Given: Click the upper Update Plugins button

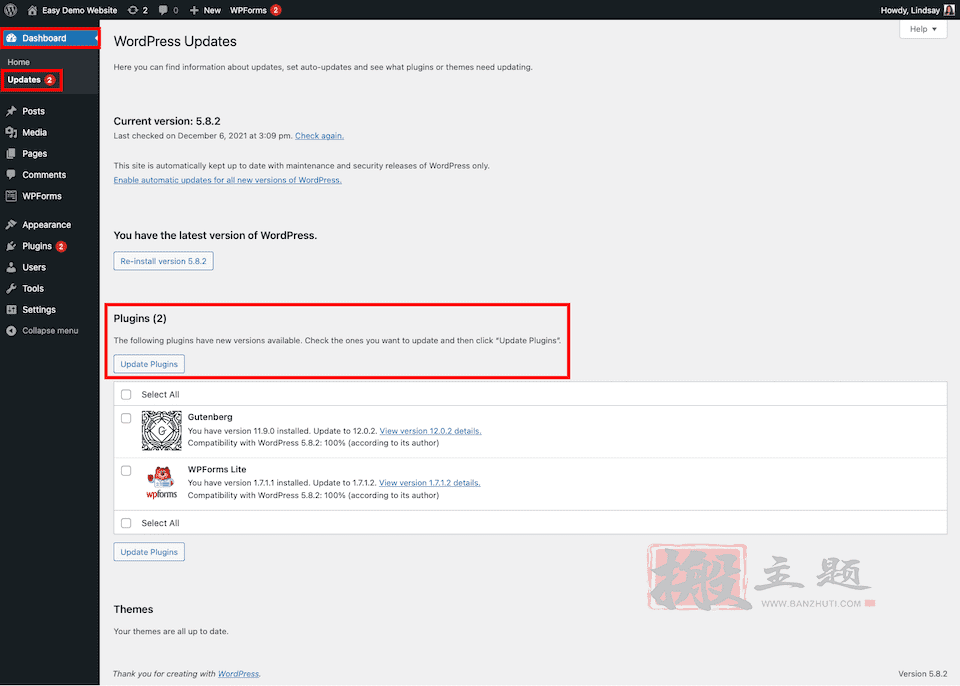Looking at the screenshot, I should pos(149,364).
